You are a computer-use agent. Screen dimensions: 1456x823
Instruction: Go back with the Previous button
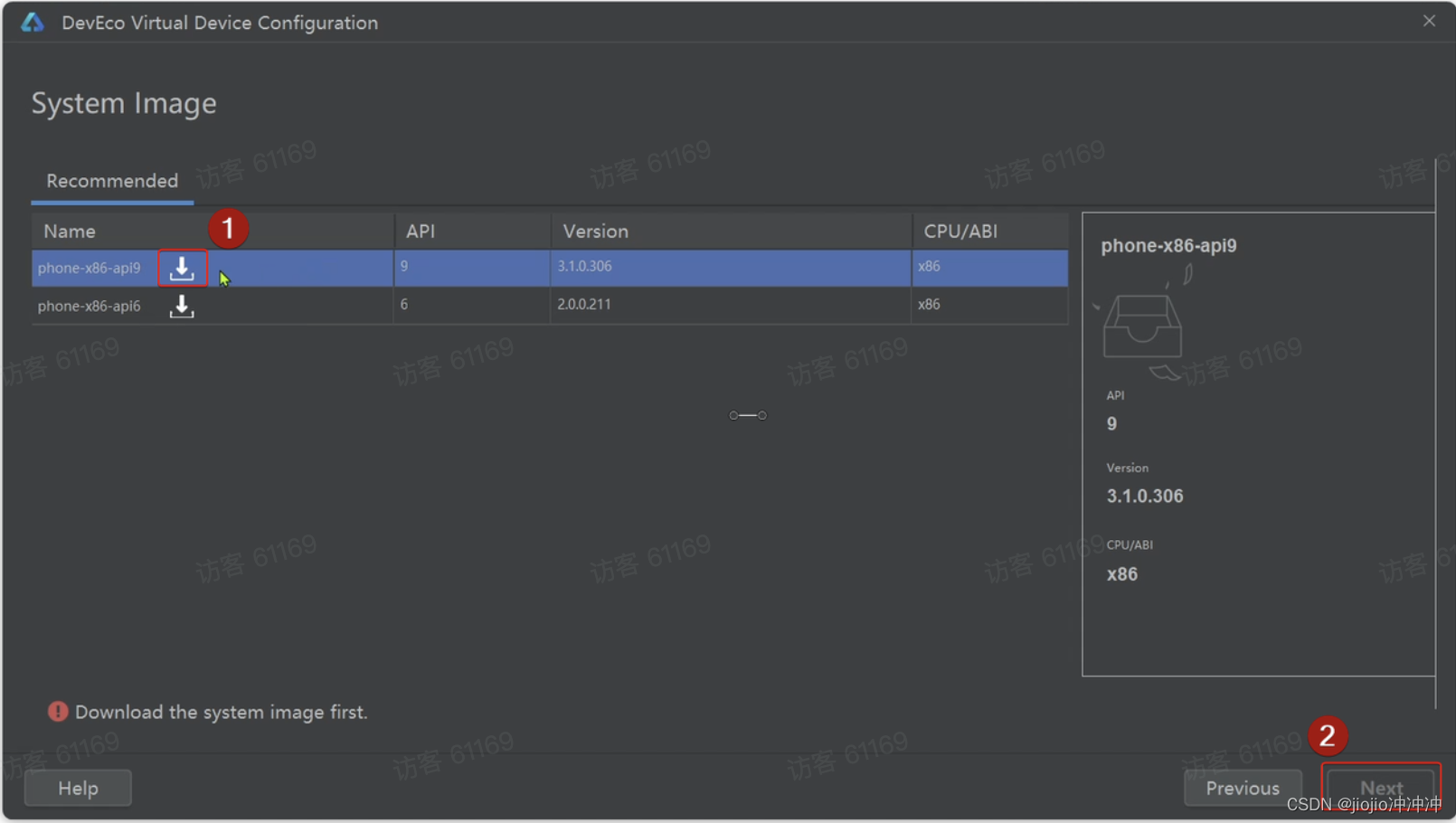tap(1243, 788)
